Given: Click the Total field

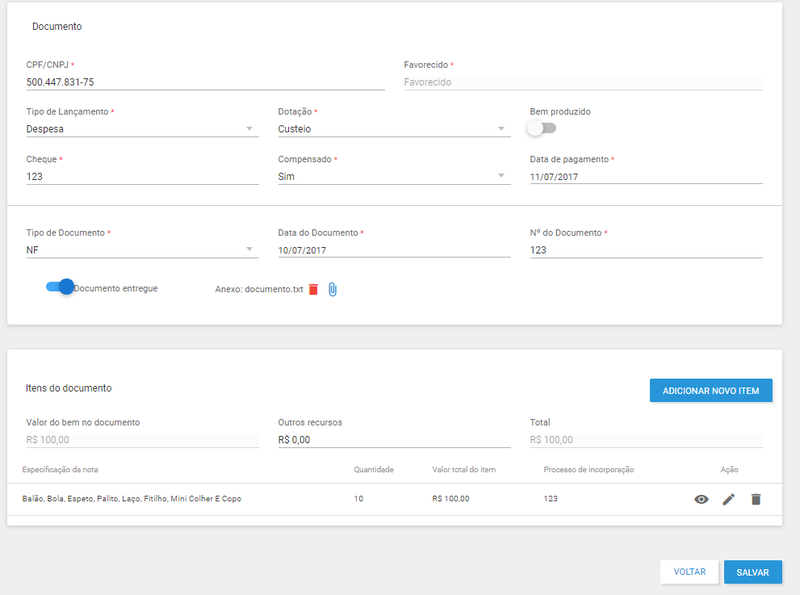Looking at the screenshot, I should 646,440.
